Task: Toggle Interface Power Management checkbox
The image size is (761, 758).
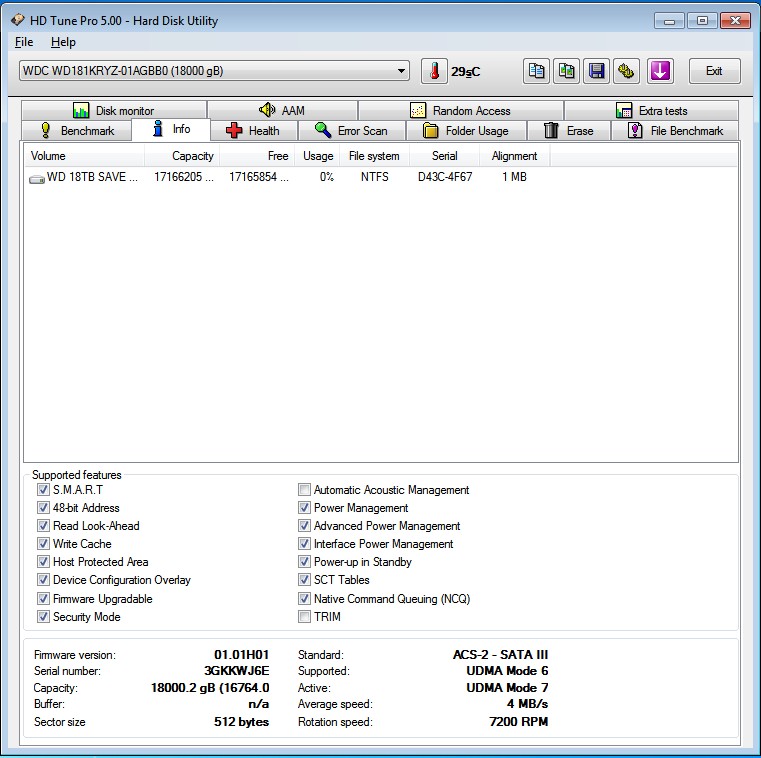Action: point(304,544)
